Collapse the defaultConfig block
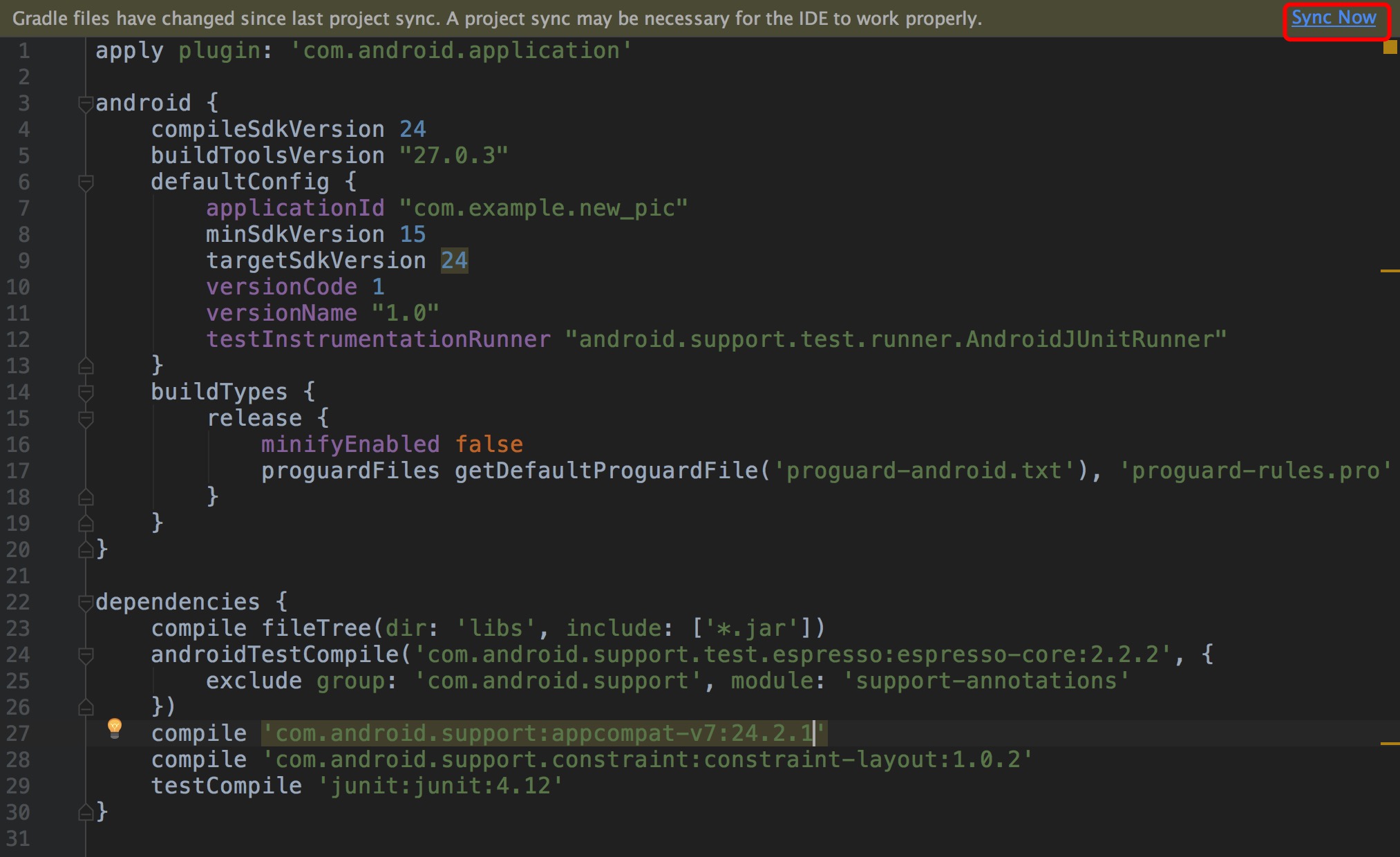 (86, 183)
